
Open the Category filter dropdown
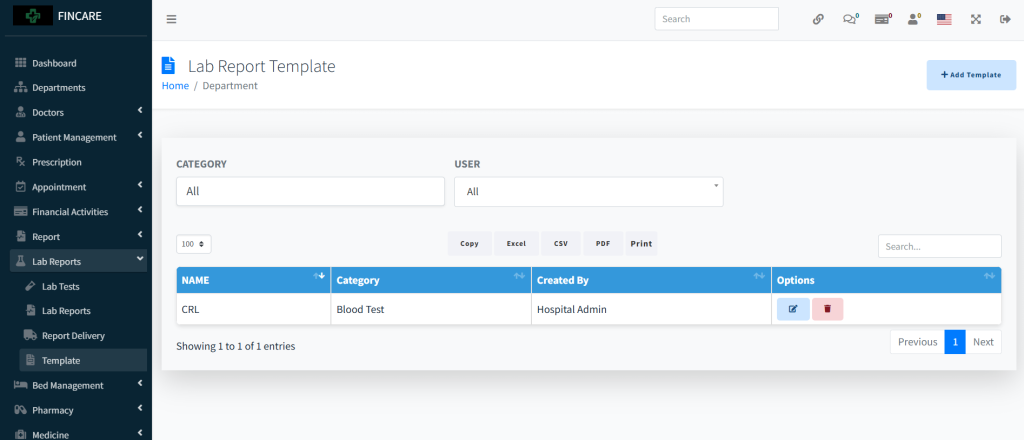pos(310,191)
